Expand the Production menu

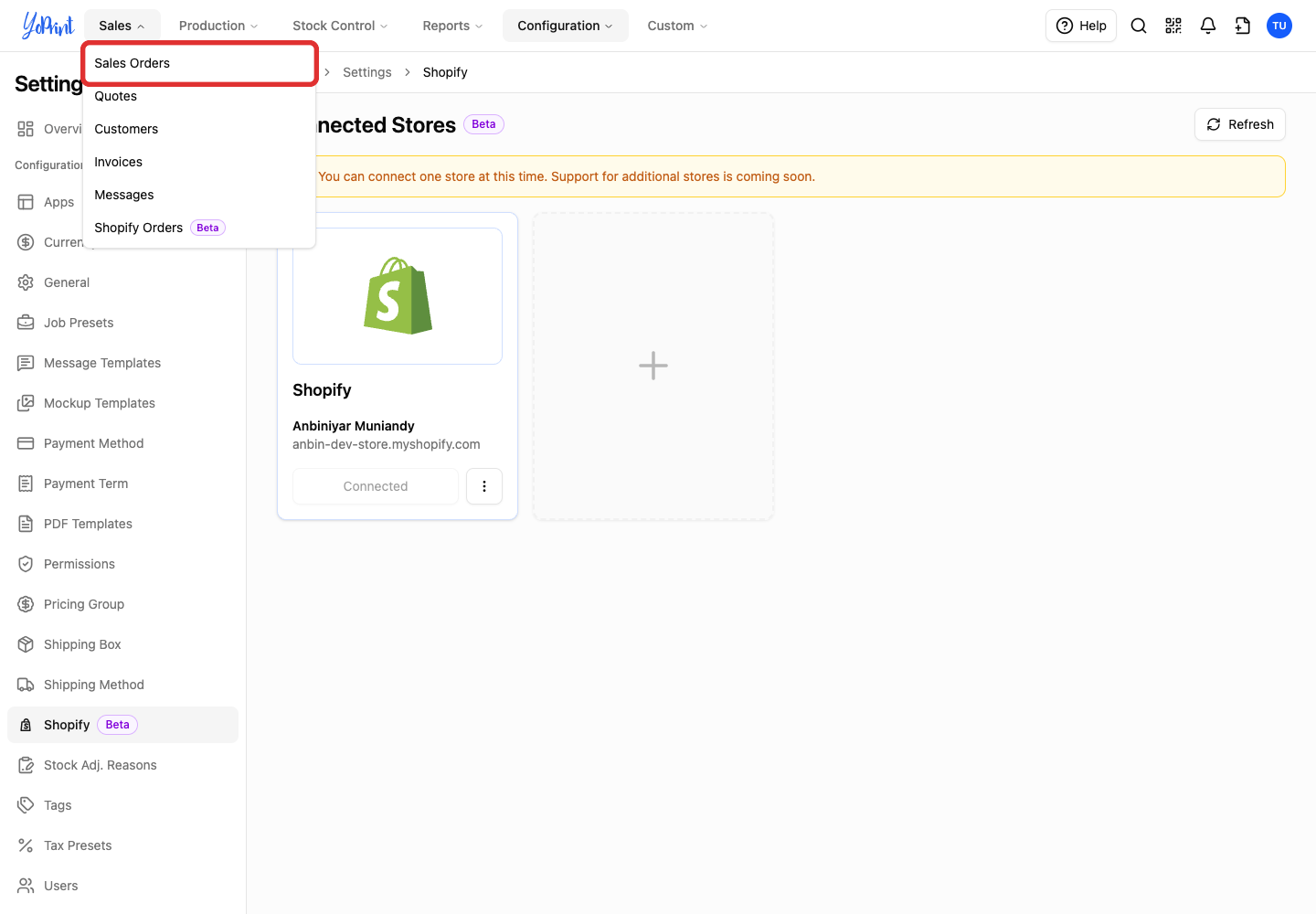pyautogui.click(x=218, y=26)
